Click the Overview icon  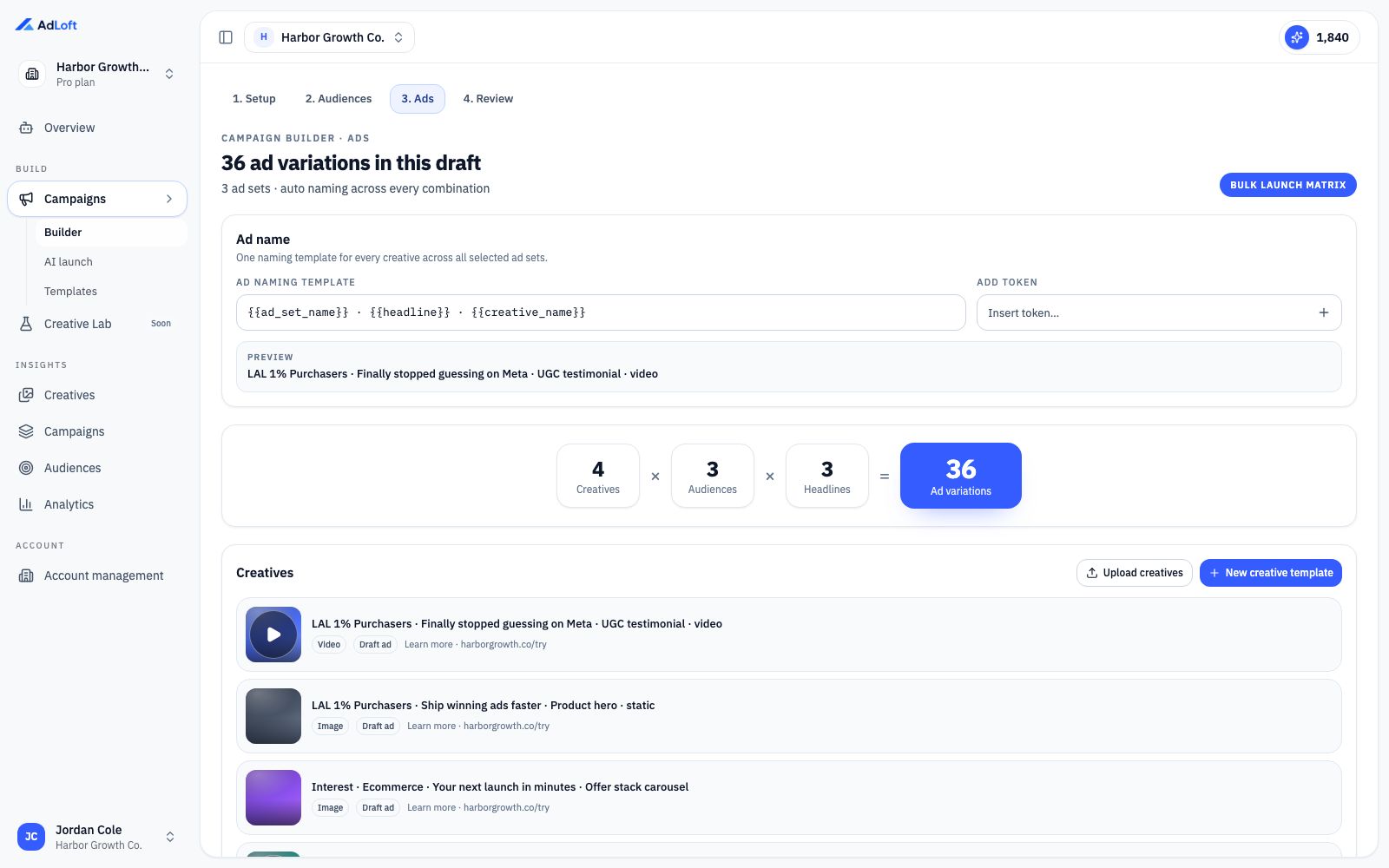coord(26,128)
